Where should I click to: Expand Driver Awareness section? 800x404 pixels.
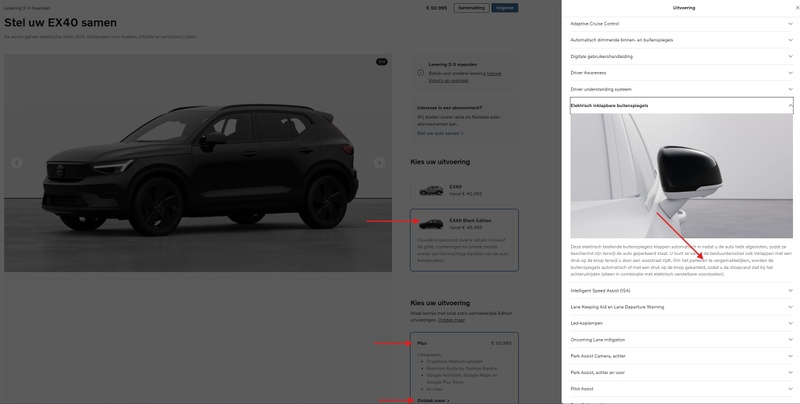coord(682,73)
